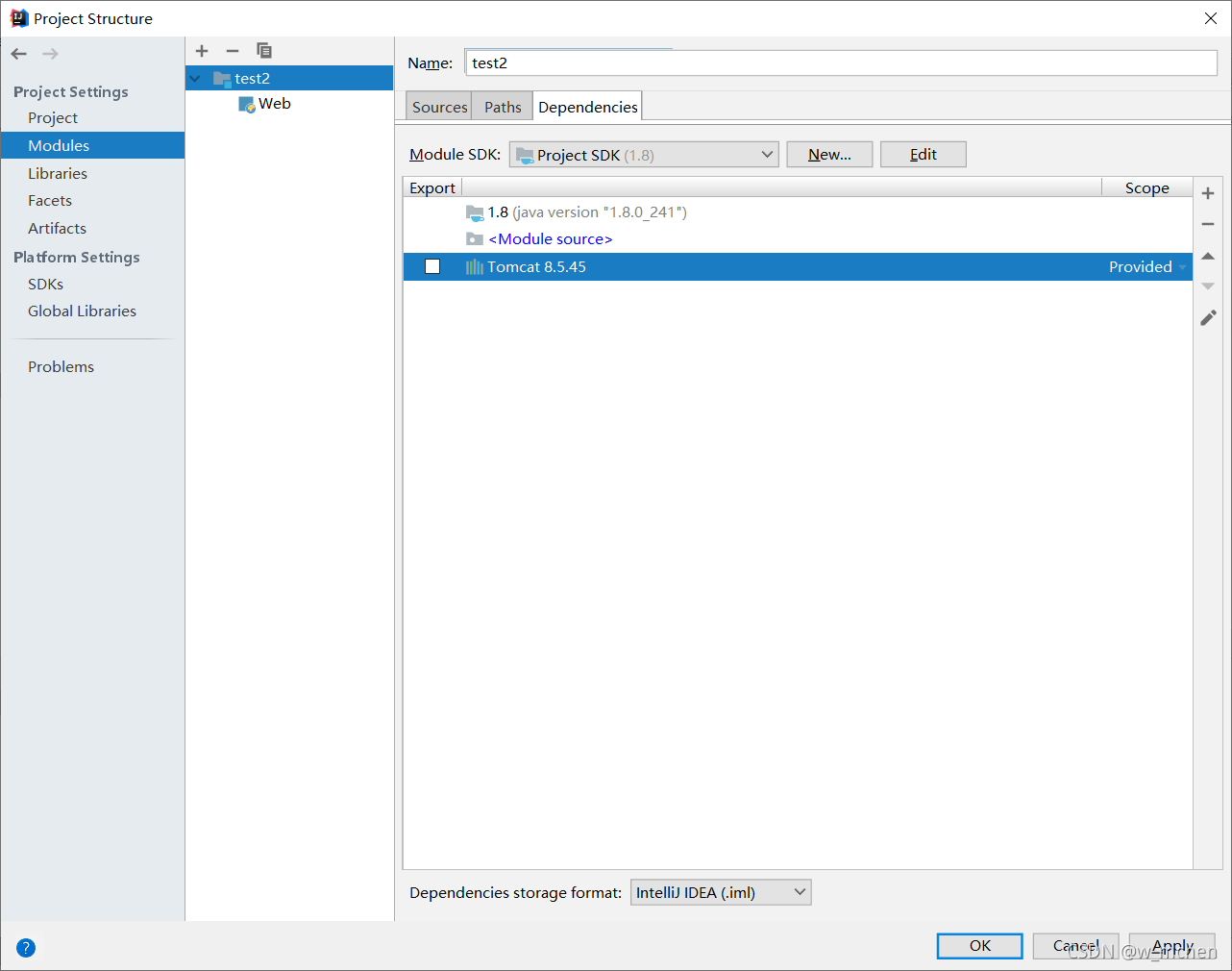1232x971 pixels.
Task: Click the Cancel button
Action: pos(1075,946)
